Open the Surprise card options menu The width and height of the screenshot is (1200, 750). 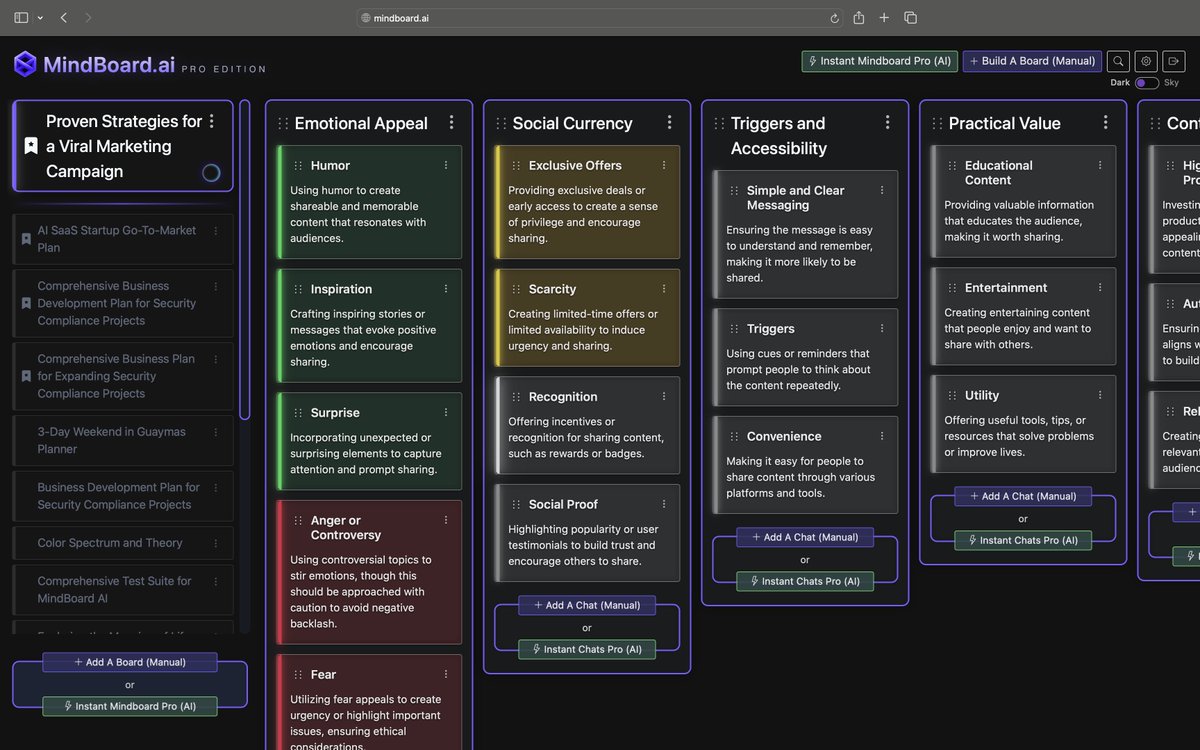[446, 412]
